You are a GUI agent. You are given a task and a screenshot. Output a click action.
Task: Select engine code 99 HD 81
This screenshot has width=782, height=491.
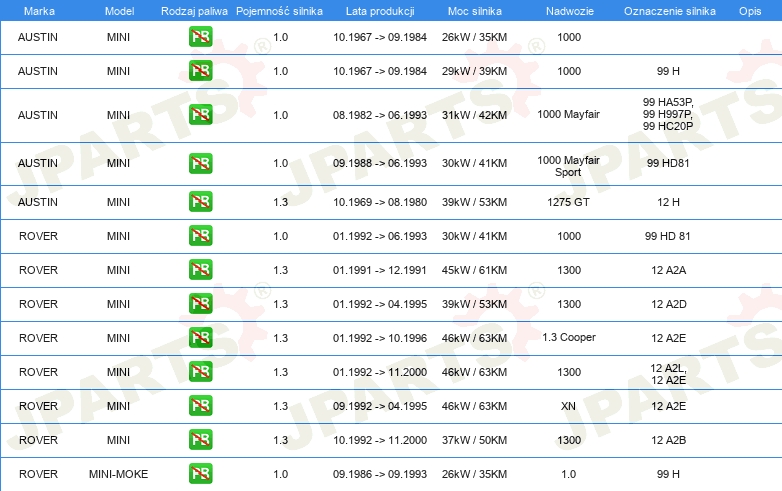coord(668,236)
